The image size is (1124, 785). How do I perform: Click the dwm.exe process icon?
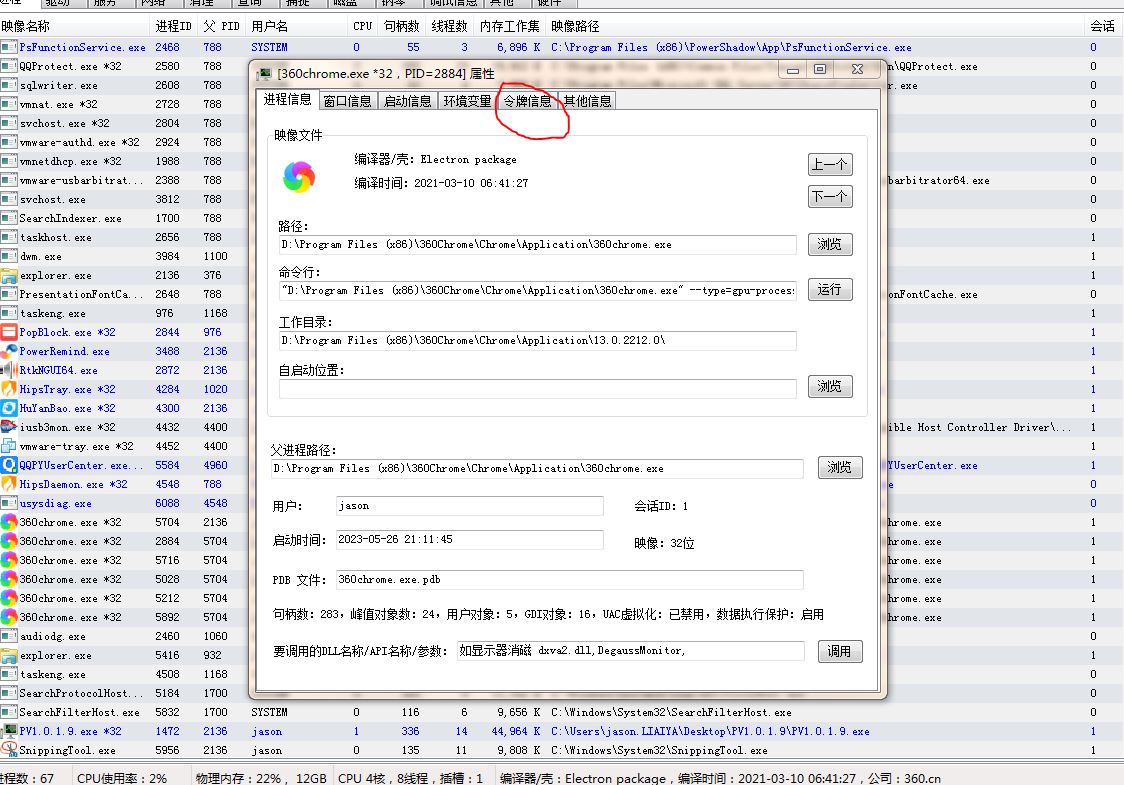[9, 256]
